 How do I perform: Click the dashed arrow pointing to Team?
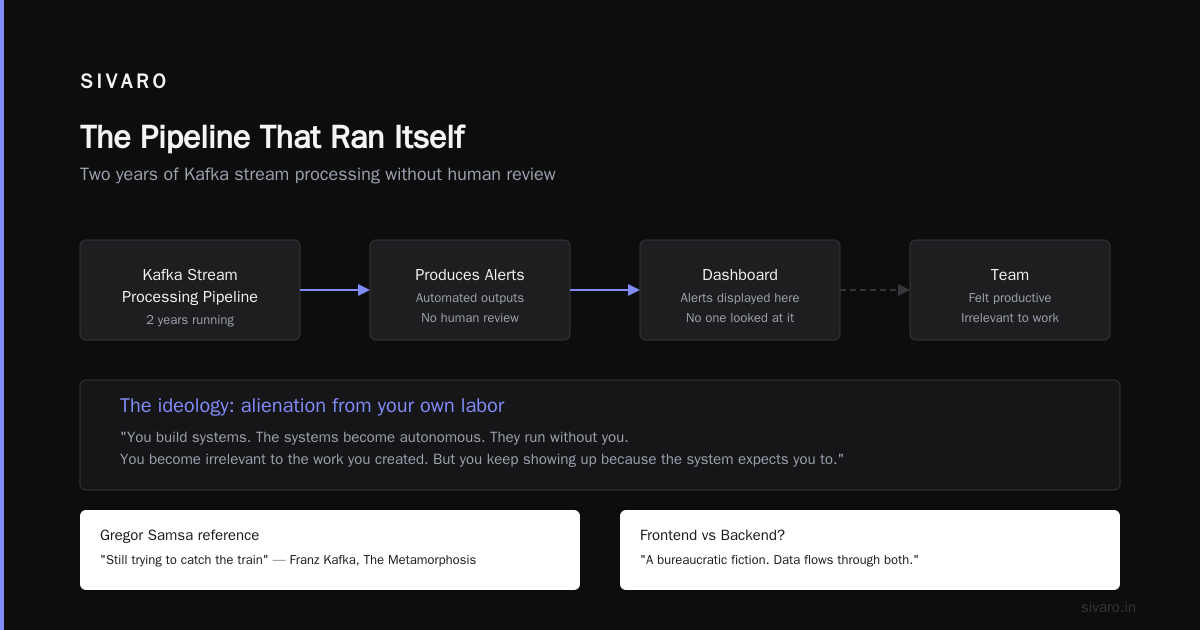coord(875,290)
